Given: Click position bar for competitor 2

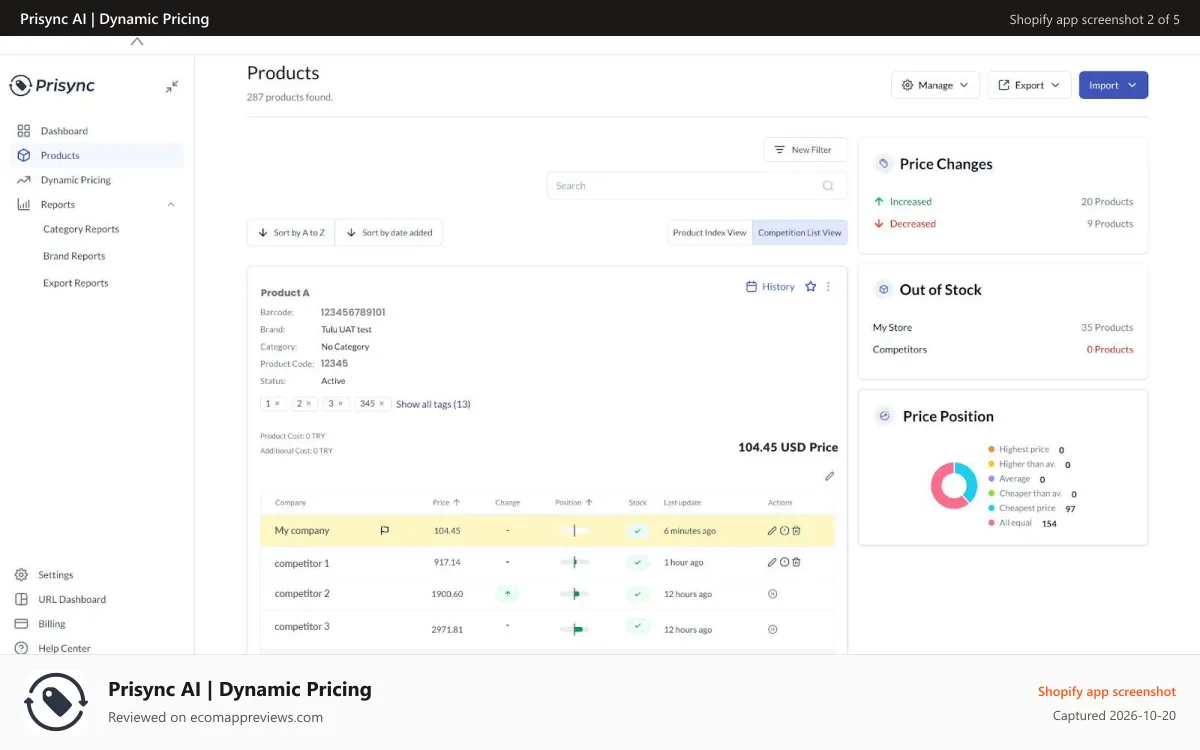Looking at the screenshot, I should tap(574, 594).
